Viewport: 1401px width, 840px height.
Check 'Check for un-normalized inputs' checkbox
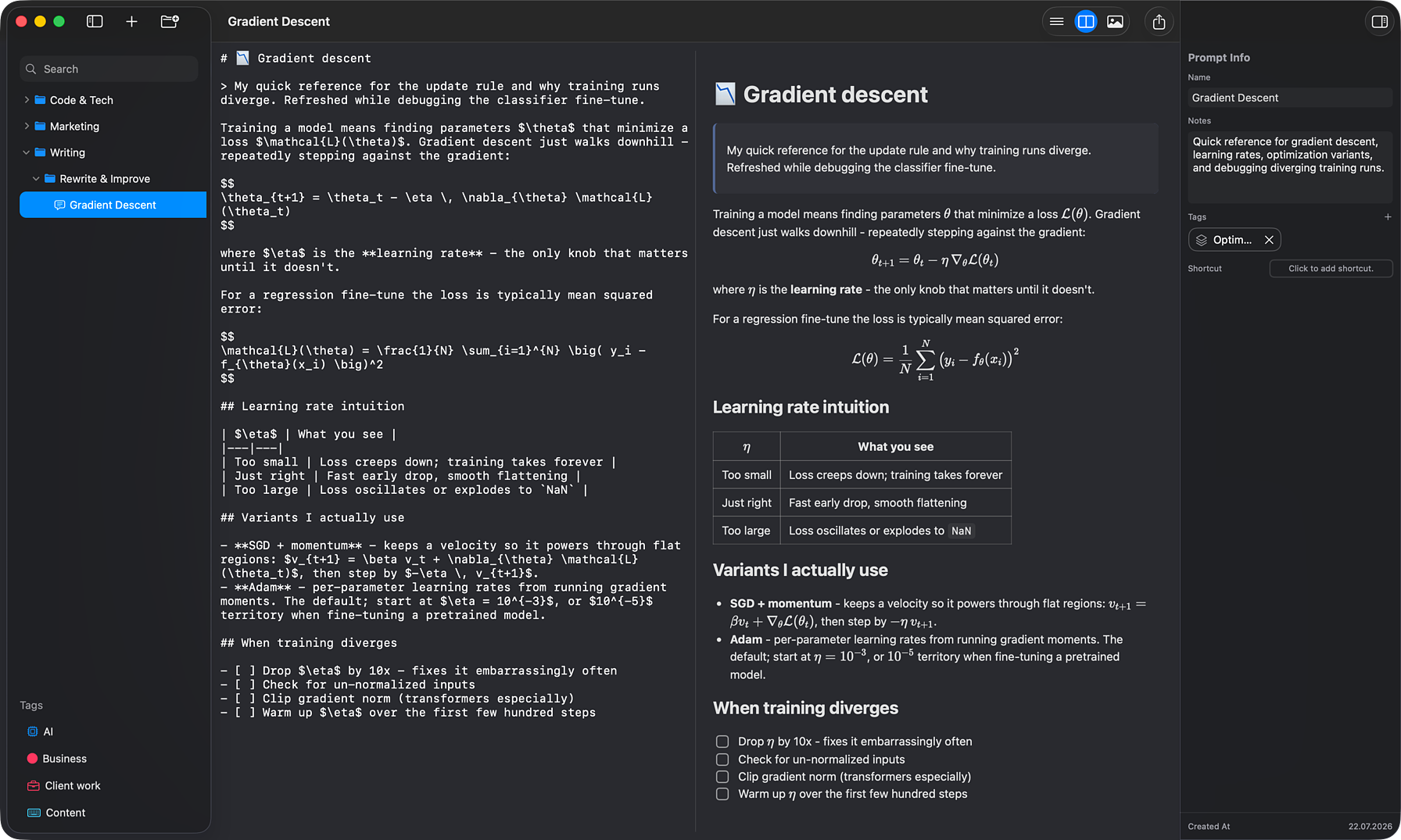click(722, 760)
